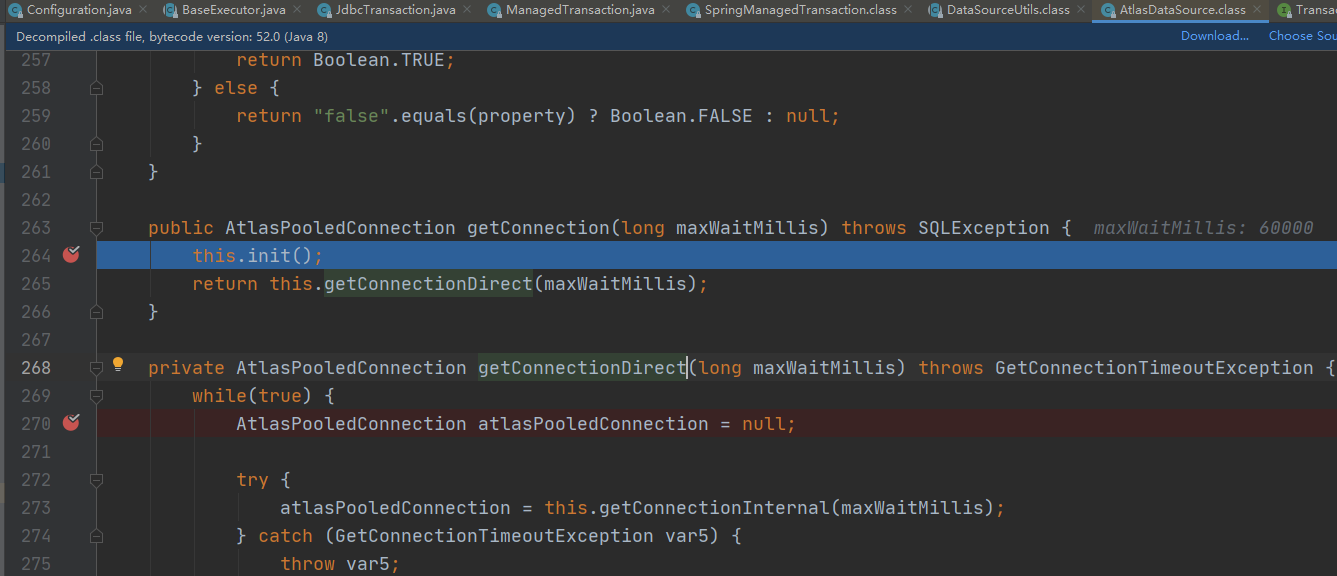Click the file icon on BaseExecutor.java tab

170,10
